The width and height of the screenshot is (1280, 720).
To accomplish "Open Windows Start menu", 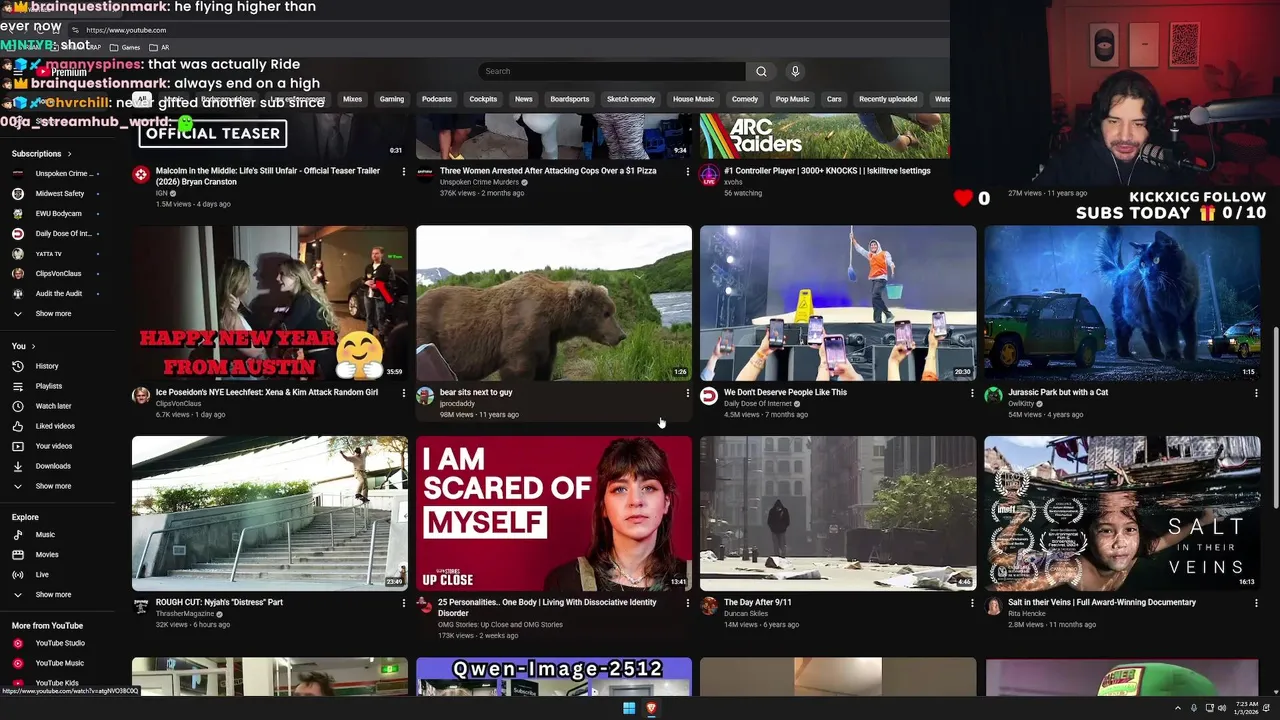I will click(x=629, y=708).
